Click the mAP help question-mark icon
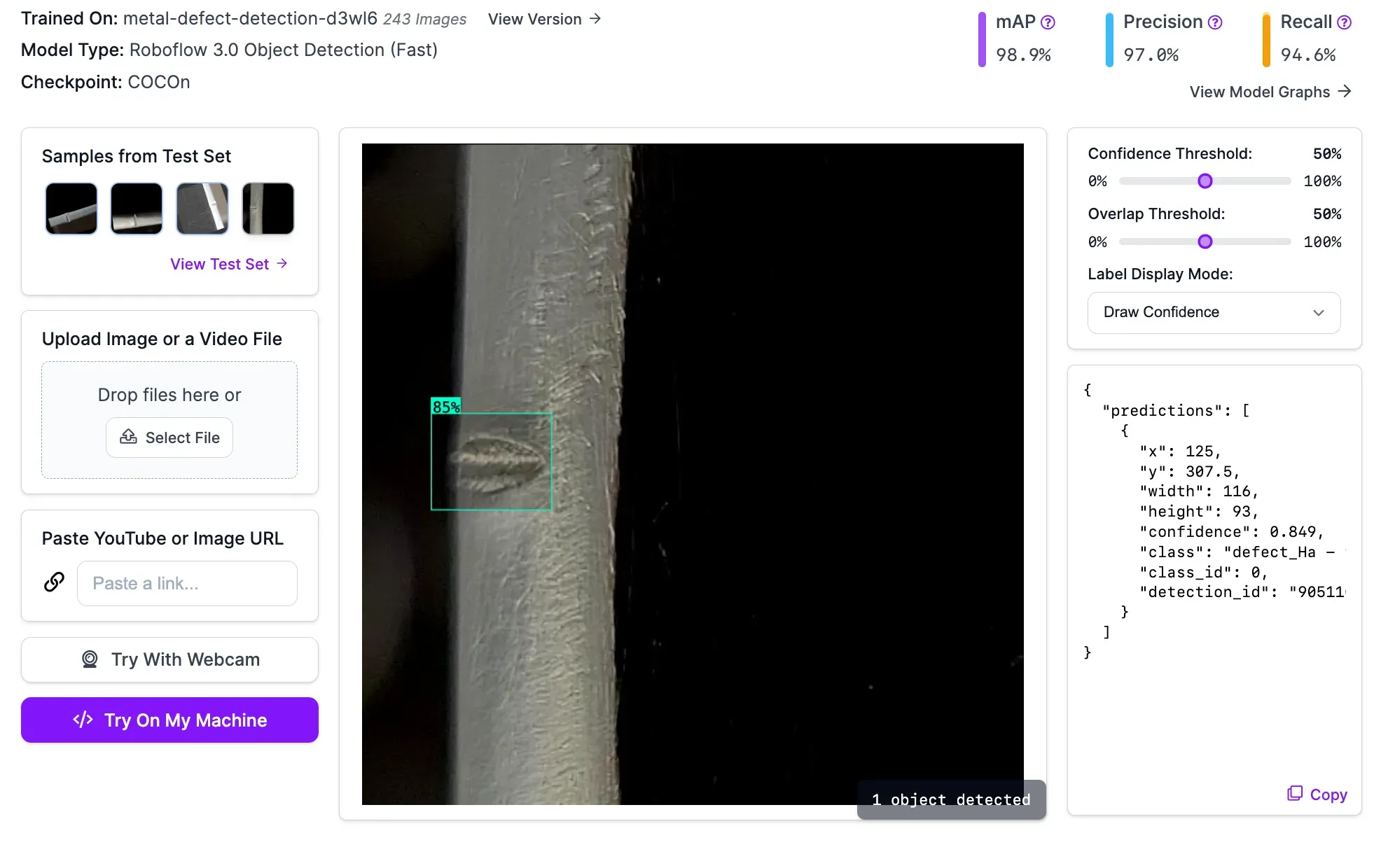Screen dimensions: 1374x868 [x=1048, y=22]
